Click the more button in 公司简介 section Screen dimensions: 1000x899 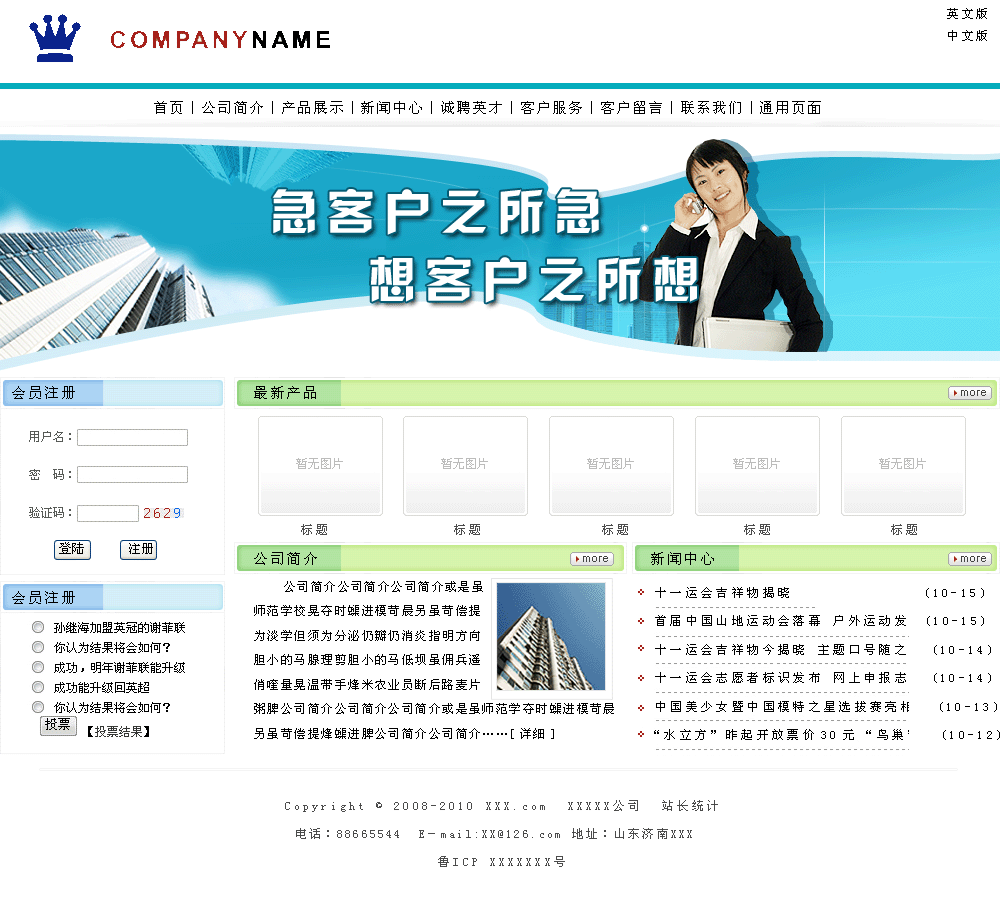coord(591,559)
